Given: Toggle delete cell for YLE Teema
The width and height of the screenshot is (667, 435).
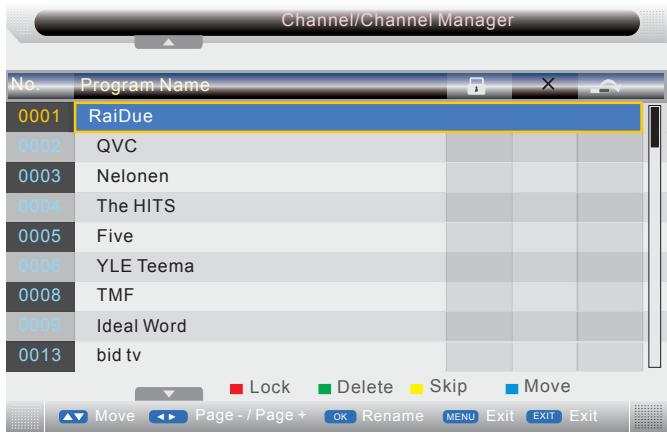Looking at the screenshot, I should [x=545, y=267].
